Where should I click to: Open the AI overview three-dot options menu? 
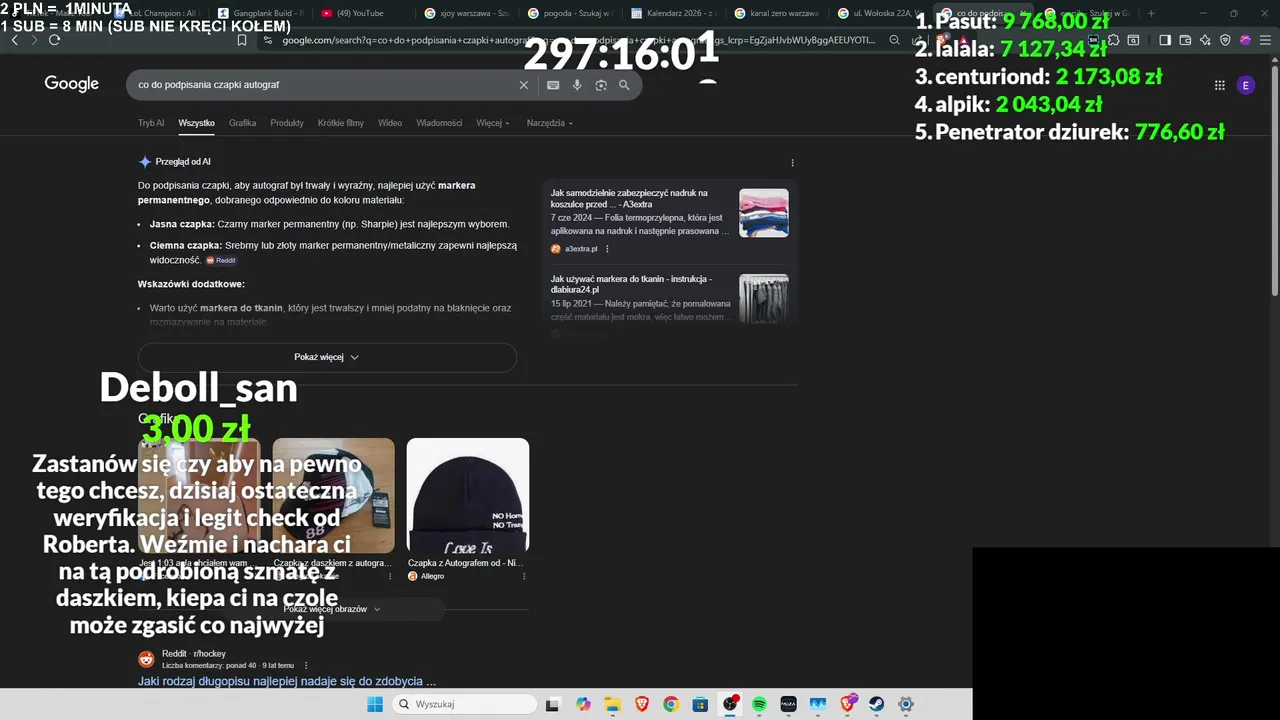pyautogui.click(x=792, y=162)
